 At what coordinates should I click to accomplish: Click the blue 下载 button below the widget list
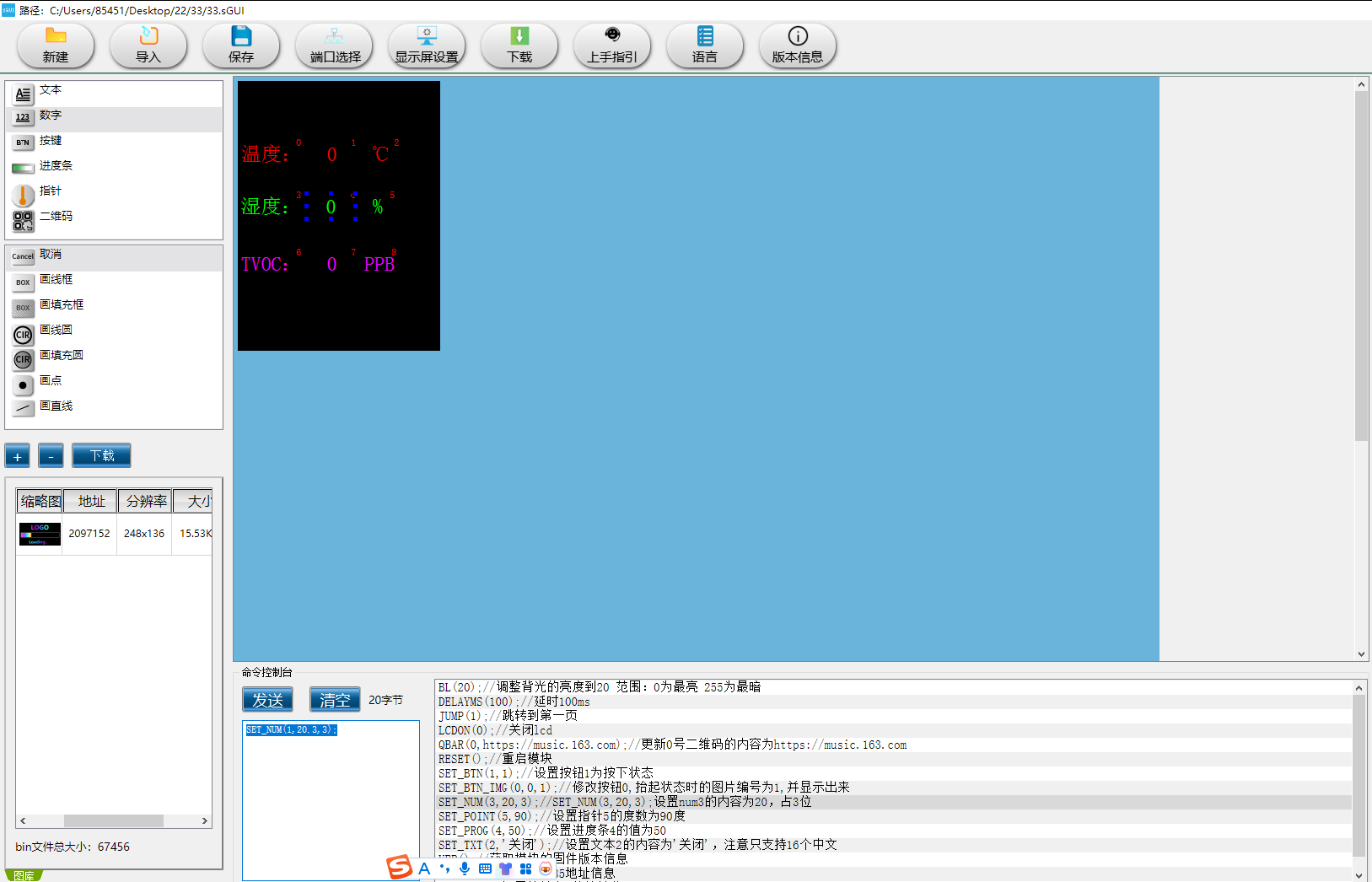coord(101,455)
